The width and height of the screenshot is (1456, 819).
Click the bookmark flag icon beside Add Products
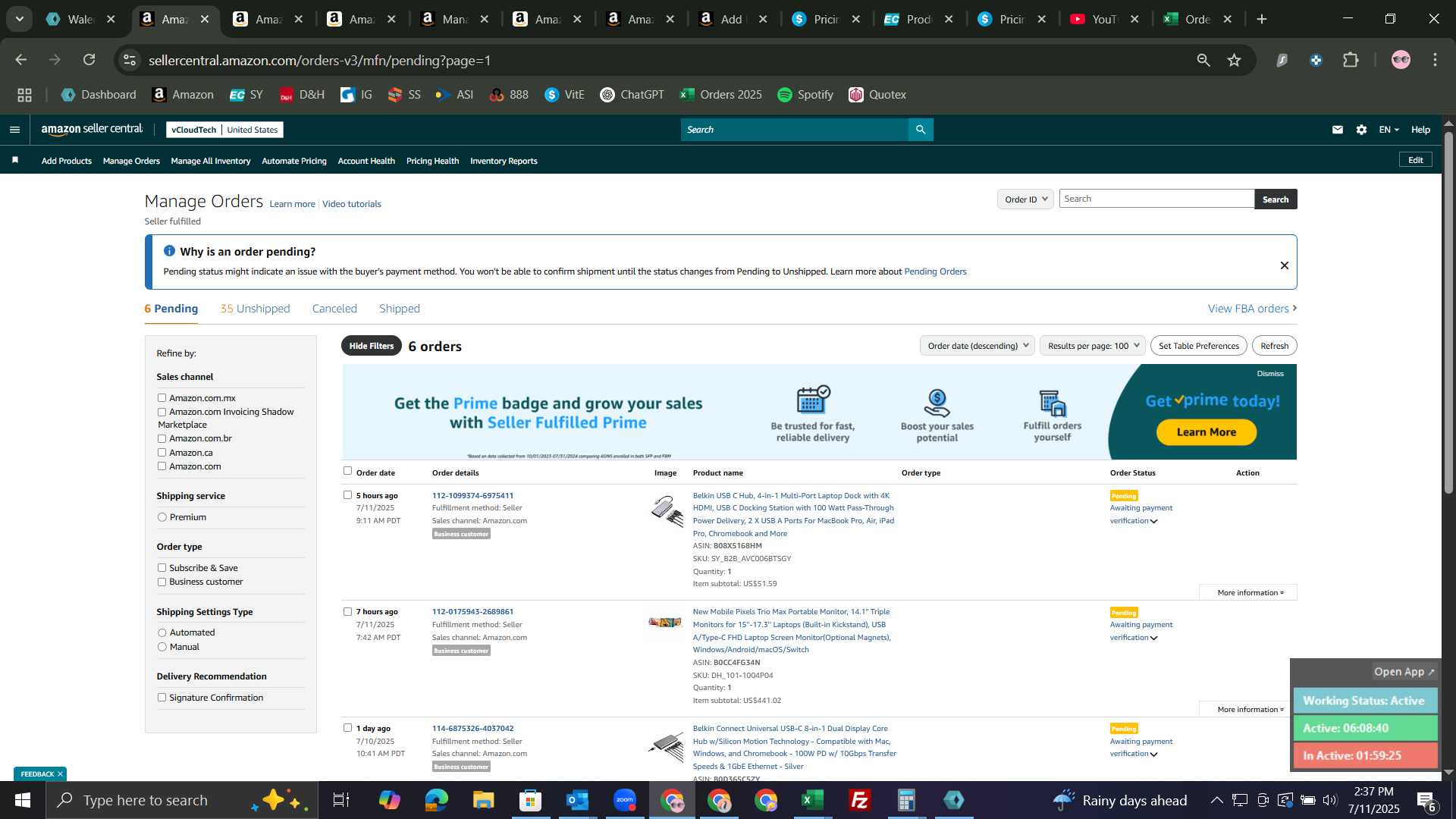[x=15, y=160]
